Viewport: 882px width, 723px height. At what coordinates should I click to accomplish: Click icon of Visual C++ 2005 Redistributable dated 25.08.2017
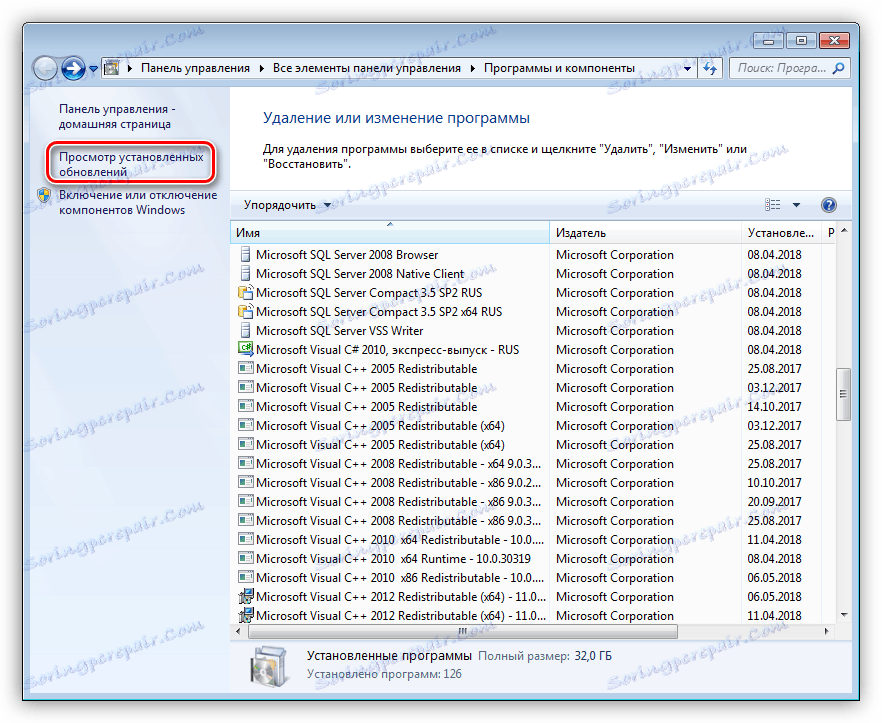(x=246, y=368)
